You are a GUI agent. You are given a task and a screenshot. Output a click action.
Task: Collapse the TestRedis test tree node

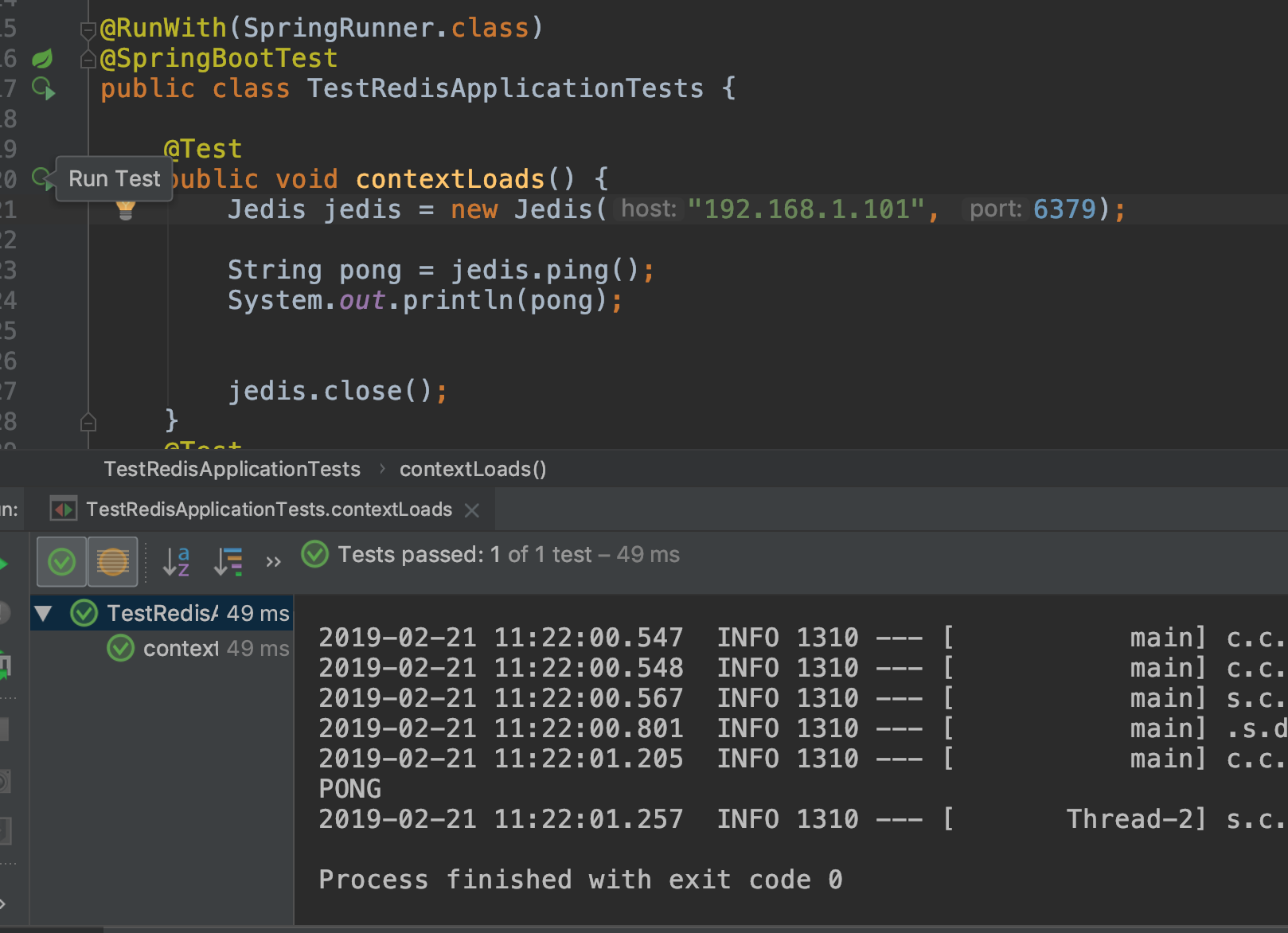pyautogui.click(x=44, y=613)
